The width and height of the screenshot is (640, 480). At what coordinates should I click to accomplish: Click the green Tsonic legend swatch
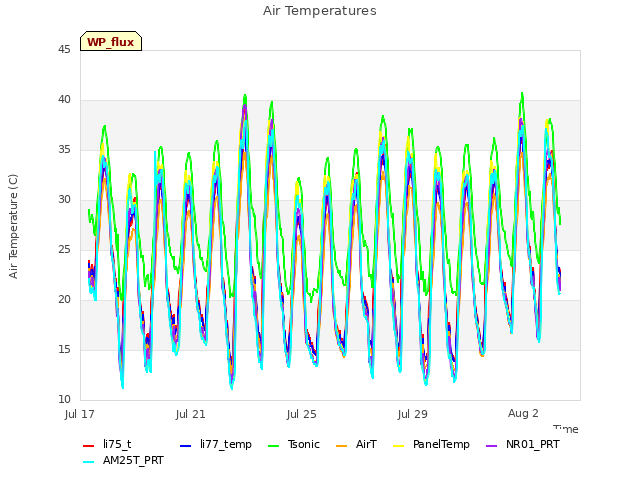pos(273,446)
